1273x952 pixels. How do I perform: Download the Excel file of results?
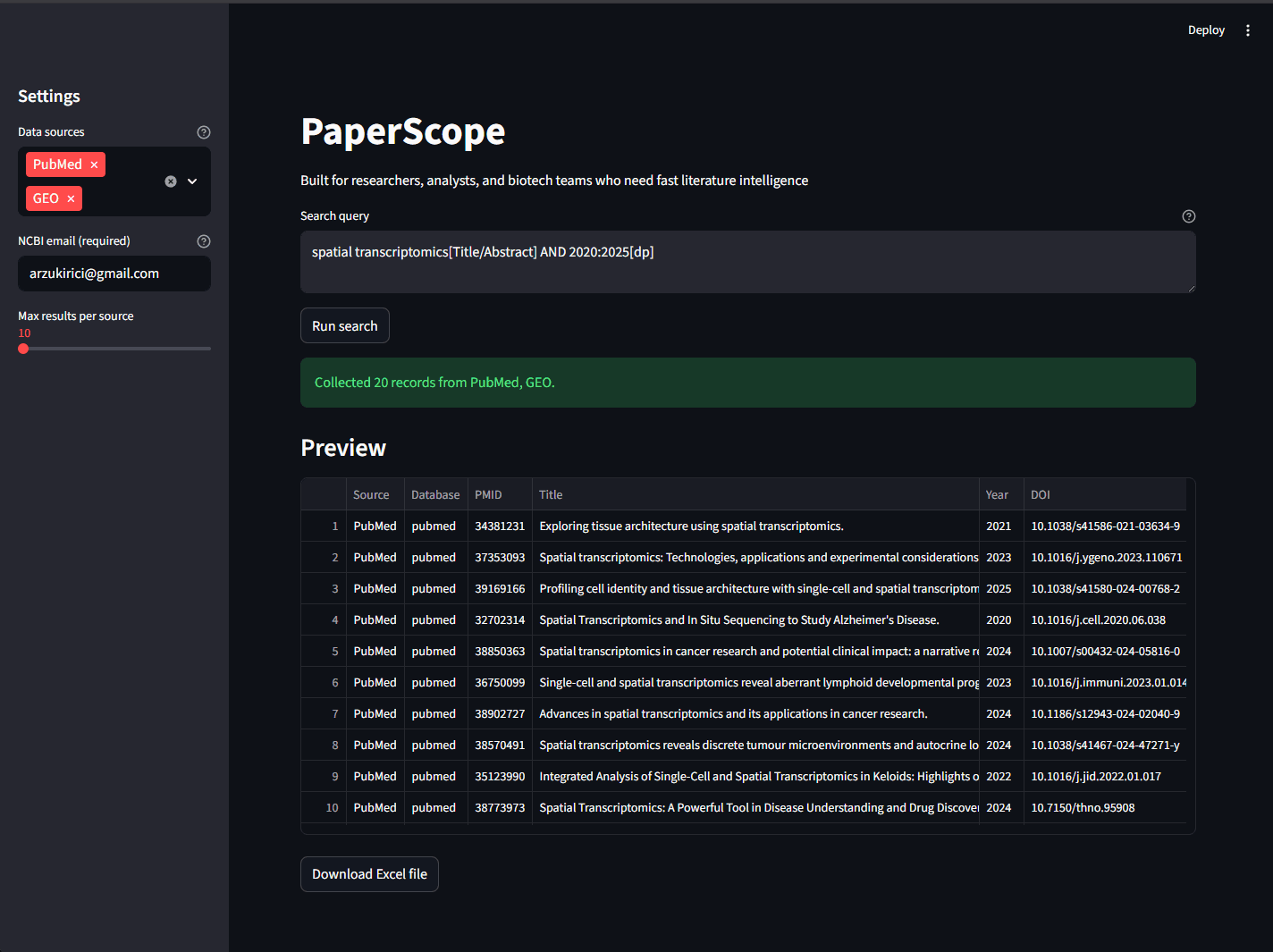click(x=369, y=873)
